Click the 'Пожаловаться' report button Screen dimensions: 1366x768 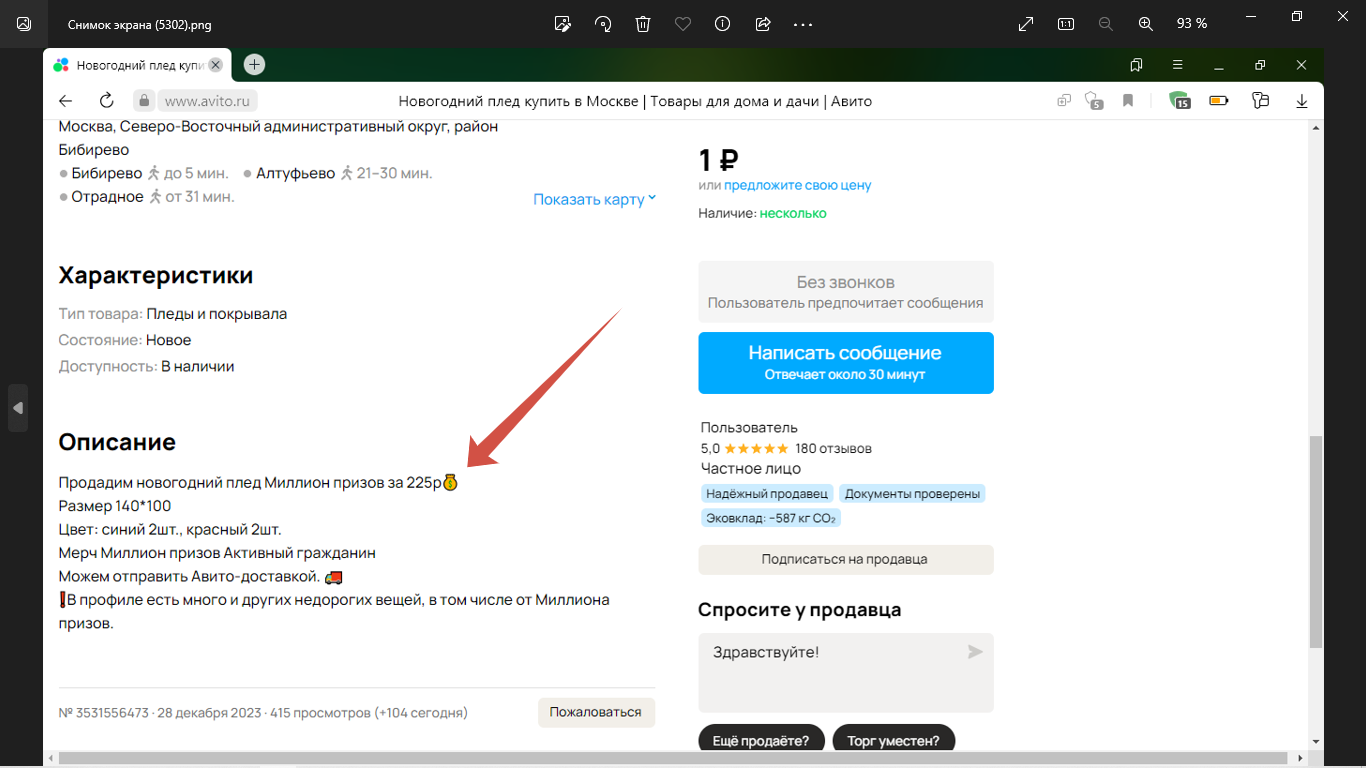coord(596,713)
